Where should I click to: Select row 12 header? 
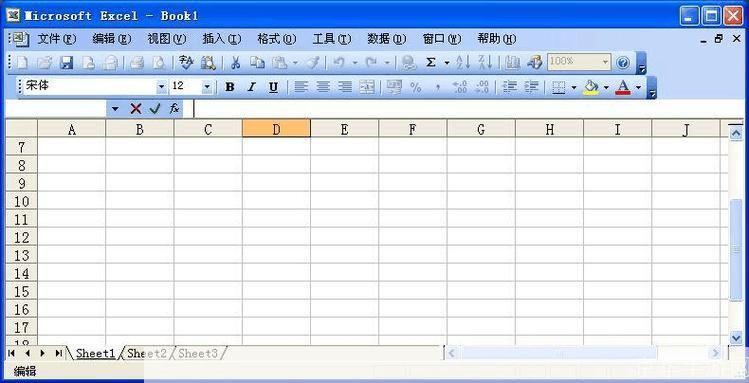(x=21, y=237)
